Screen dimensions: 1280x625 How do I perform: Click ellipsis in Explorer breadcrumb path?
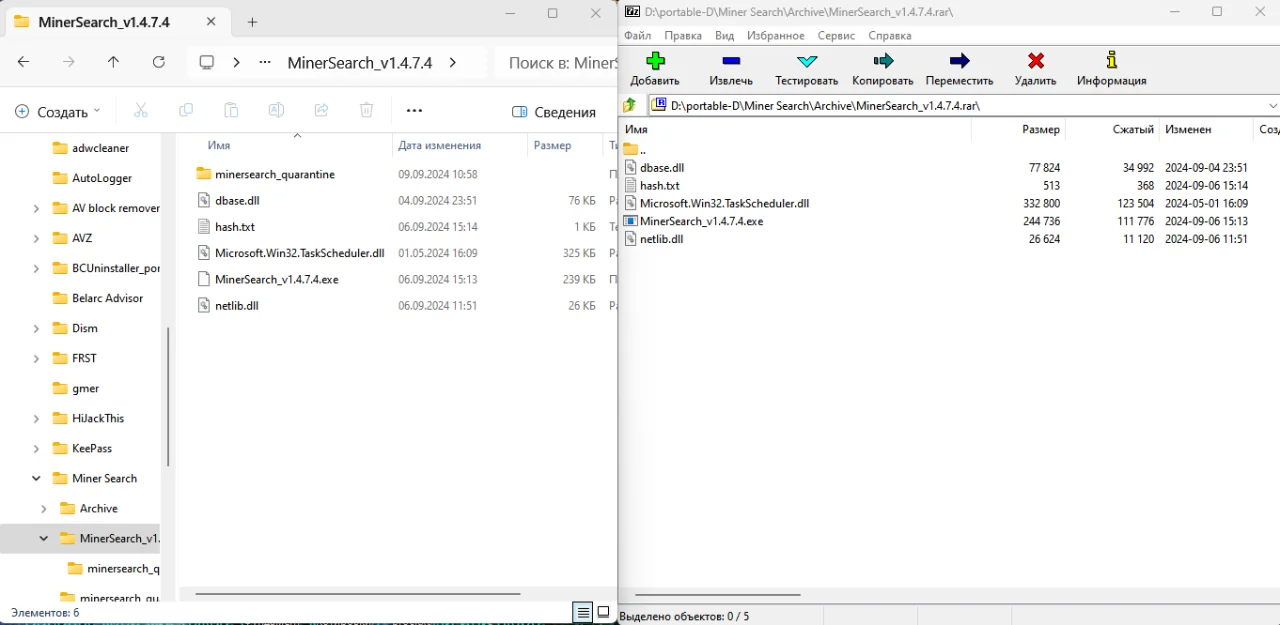coord(265,62)
